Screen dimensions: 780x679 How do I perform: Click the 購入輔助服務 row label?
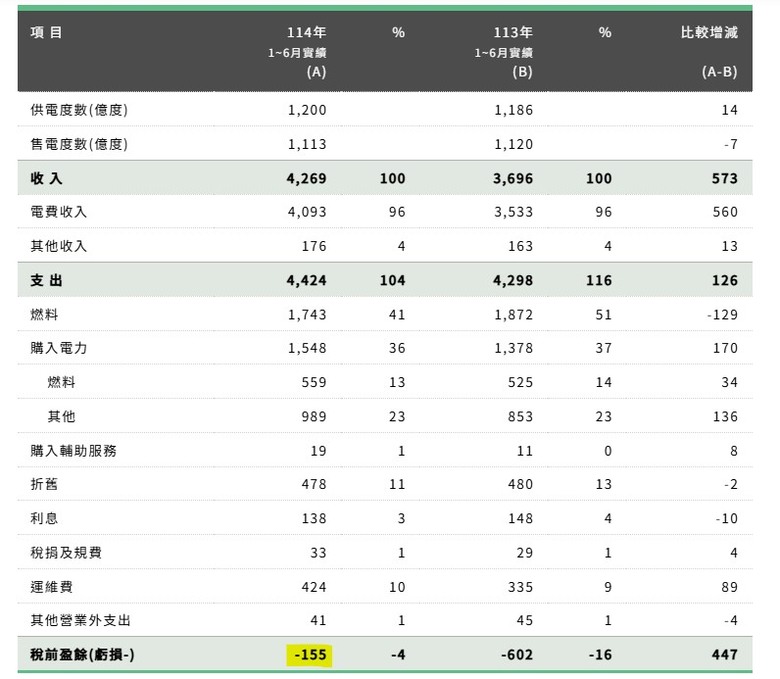click(74, 451)
